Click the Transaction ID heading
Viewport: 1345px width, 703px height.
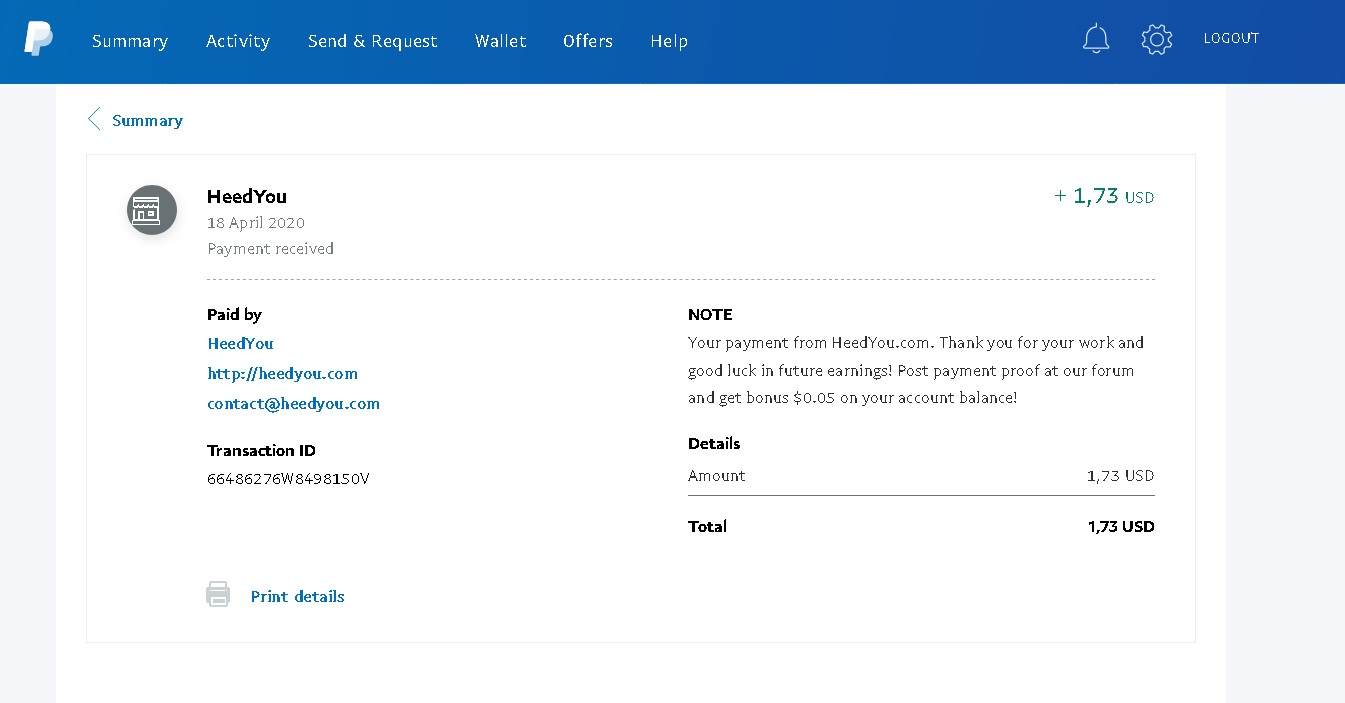261,450
